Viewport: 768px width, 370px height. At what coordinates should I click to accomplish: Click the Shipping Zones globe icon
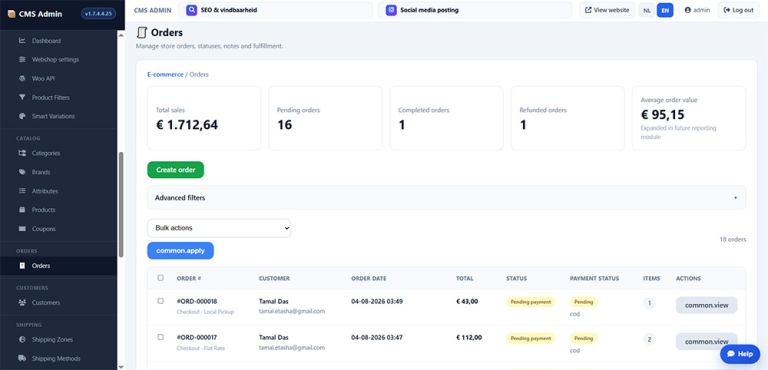(22, 340)
